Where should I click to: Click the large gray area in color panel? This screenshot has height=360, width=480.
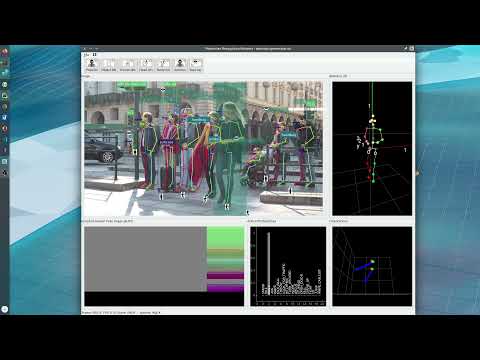coord(145,259)
